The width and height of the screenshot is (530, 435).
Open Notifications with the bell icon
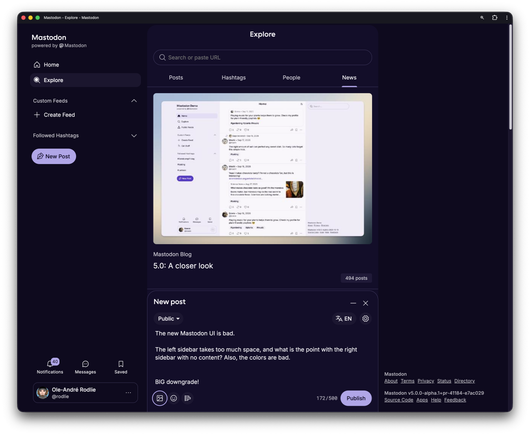pyautogui.click(x=50, y=363)
